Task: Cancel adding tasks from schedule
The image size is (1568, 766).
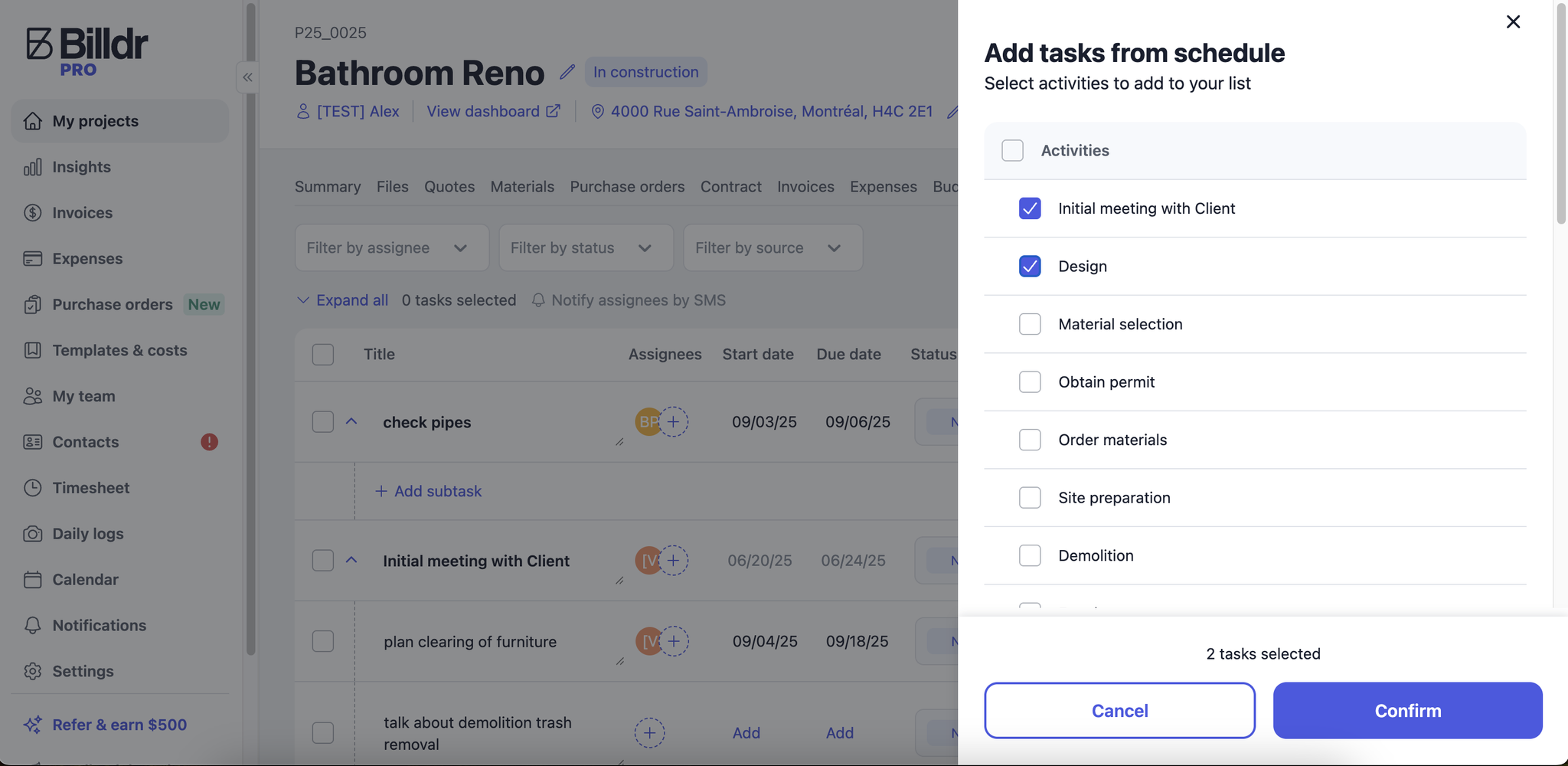Action: tap(1119, 711)
